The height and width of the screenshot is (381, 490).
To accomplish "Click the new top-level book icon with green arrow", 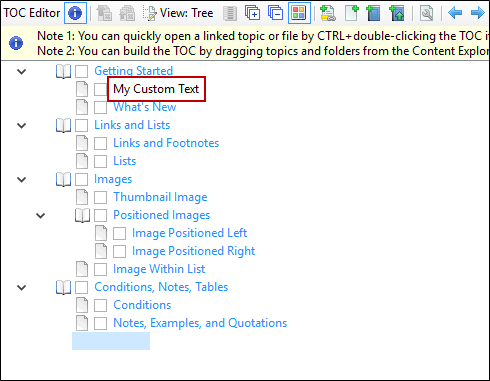I will click(397, 13).
